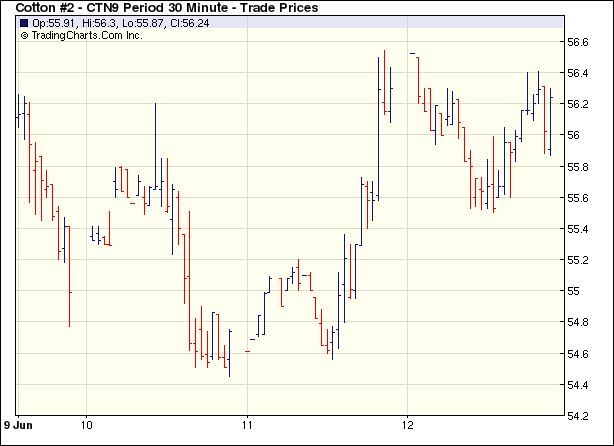Select the 55.4 price axis label
The image size is (614, 446).
pos(579,229)
